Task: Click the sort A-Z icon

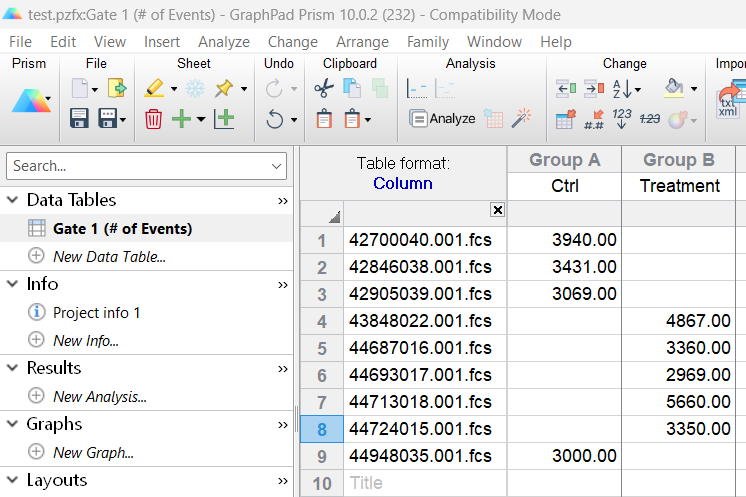Action: [x=622, y=89]
